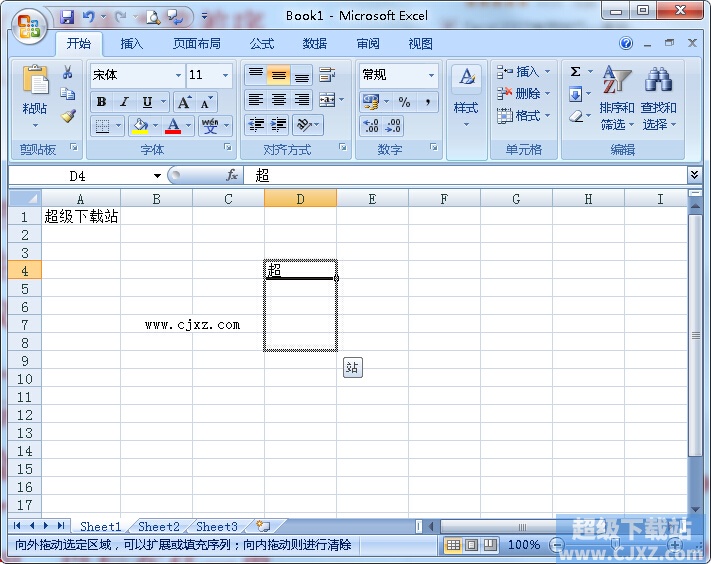The height and width of the screenshot is (564, 711).
Task: Toggle bold formatting
Action: pyautogui.click(x=102, y=102)
